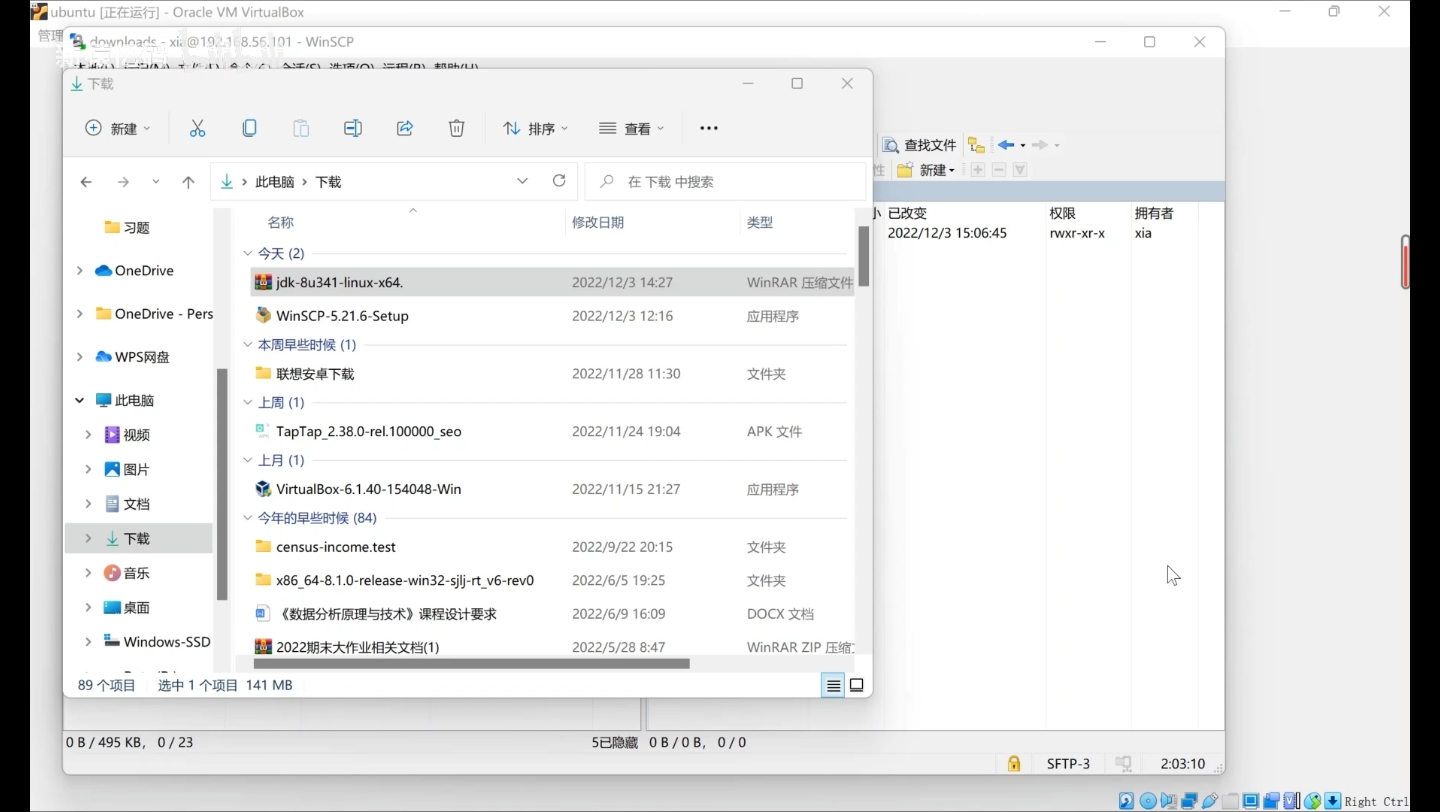Click the Paste icon in the Explorer toolbar

coord(301,128)
